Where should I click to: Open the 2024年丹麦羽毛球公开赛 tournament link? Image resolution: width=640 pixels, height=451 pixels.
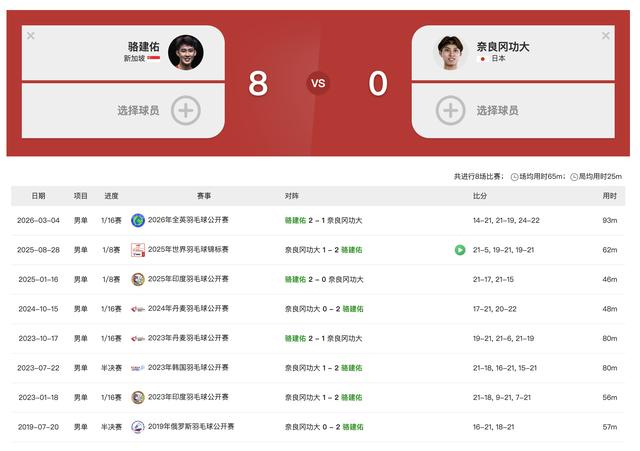coord(188,309)
